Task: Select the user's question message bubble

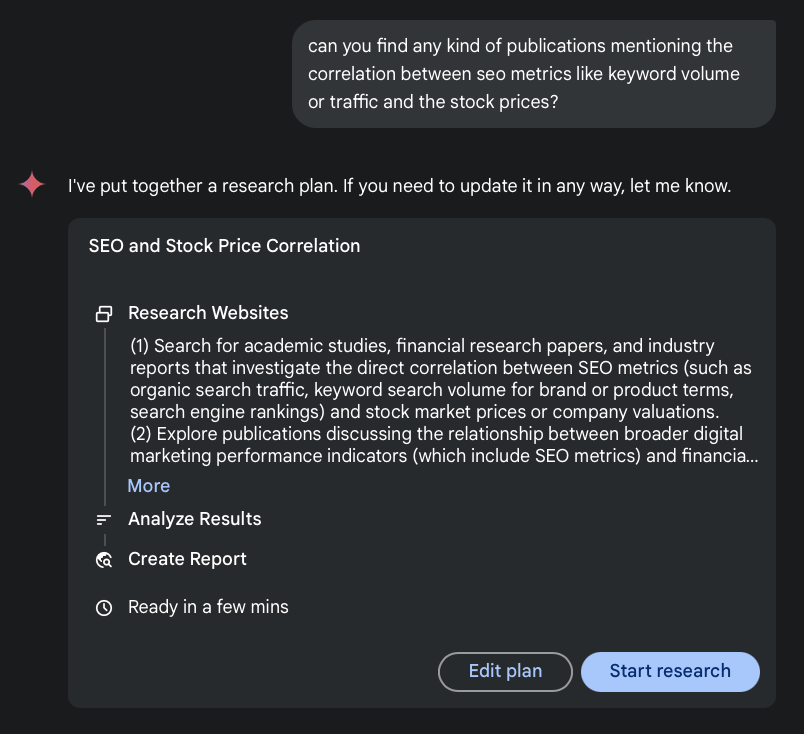Action: tap(533, 73)
